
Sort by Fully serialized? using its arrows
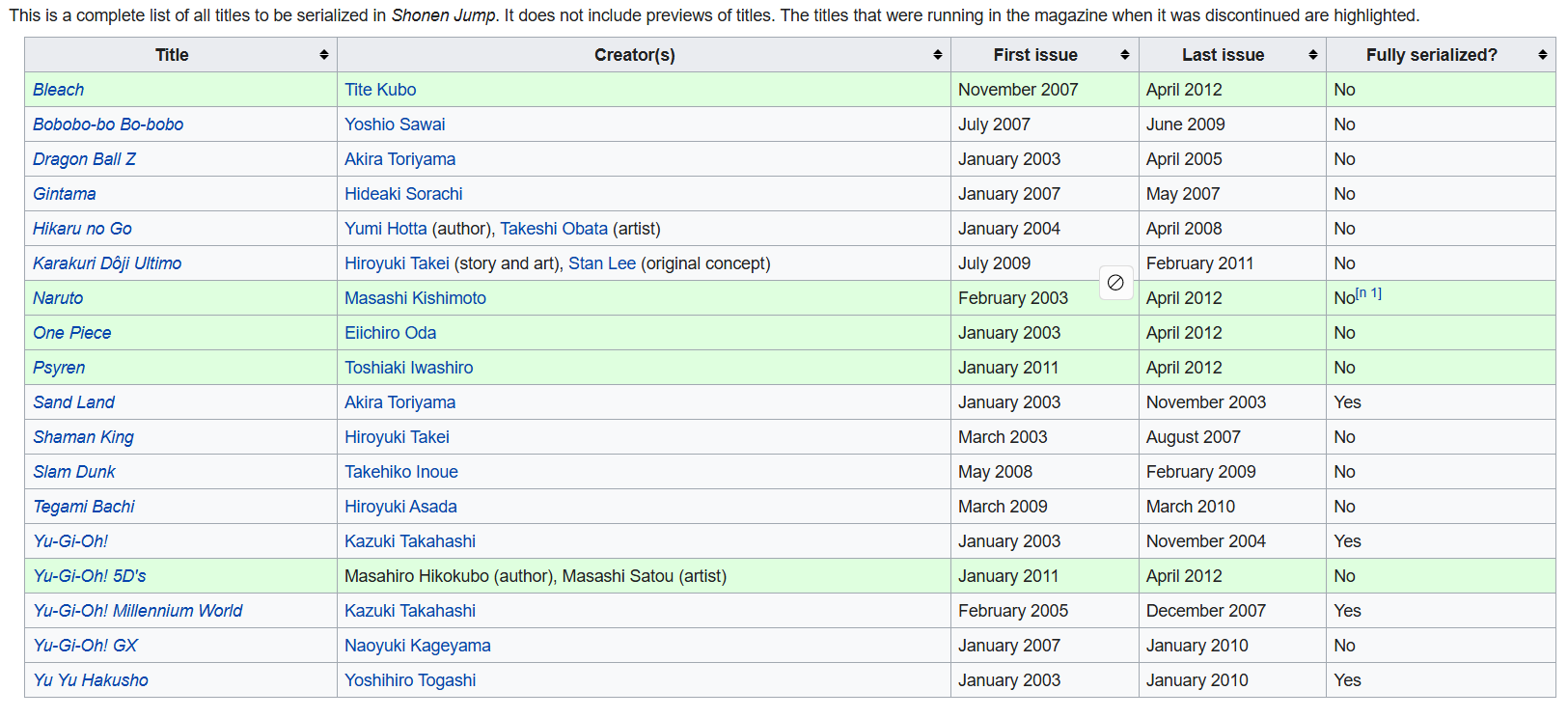(1543, 55)
